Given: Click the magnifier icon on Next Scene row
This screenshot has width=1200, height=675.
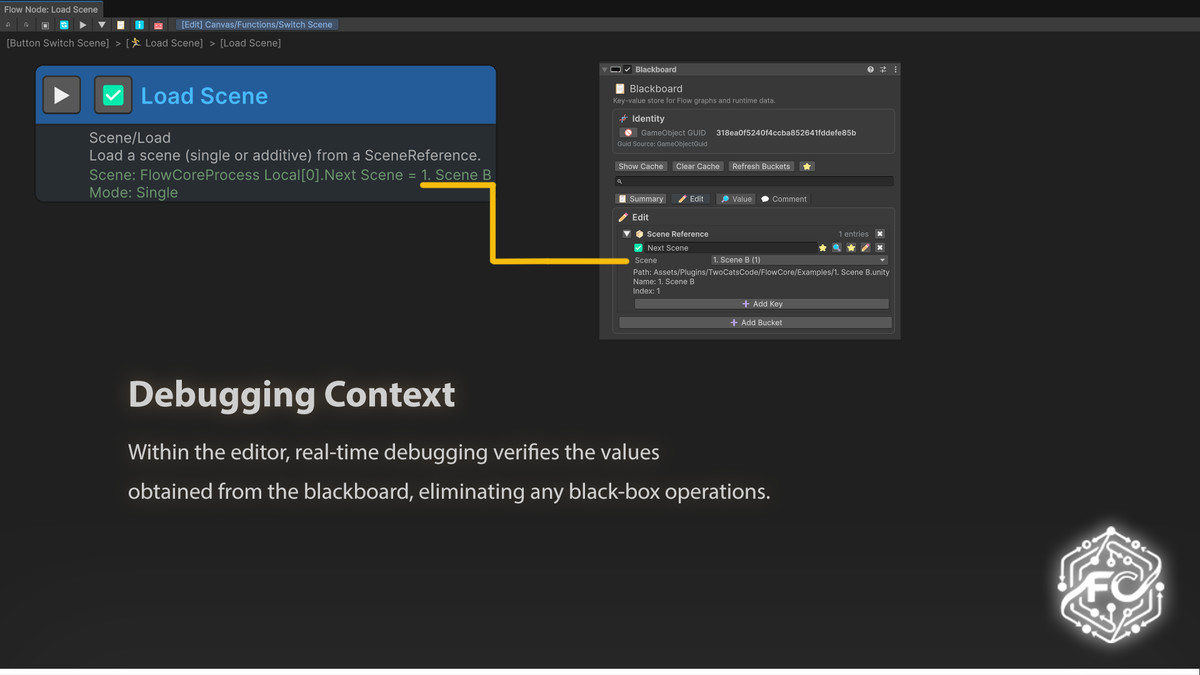Looking at the screenshot, I should coord(837,248).
